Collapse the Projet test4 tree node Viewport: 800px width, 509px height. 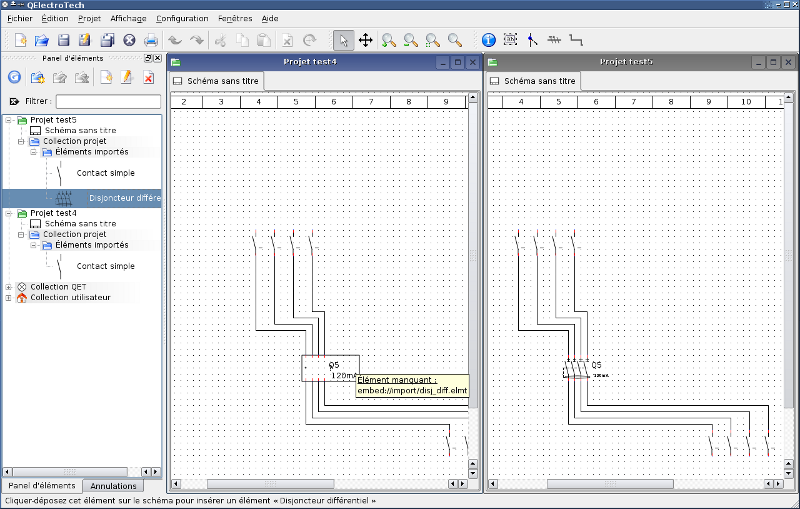point(9,213)
